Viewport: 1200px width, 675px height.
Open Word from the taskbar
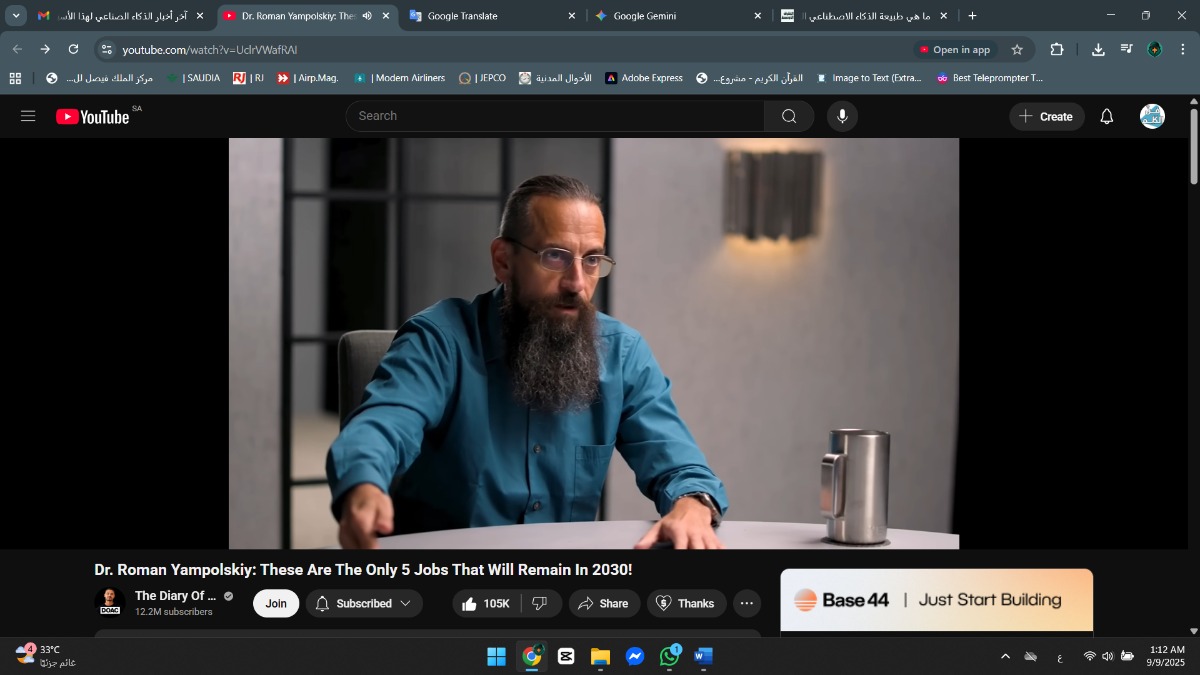coord(703,656)
